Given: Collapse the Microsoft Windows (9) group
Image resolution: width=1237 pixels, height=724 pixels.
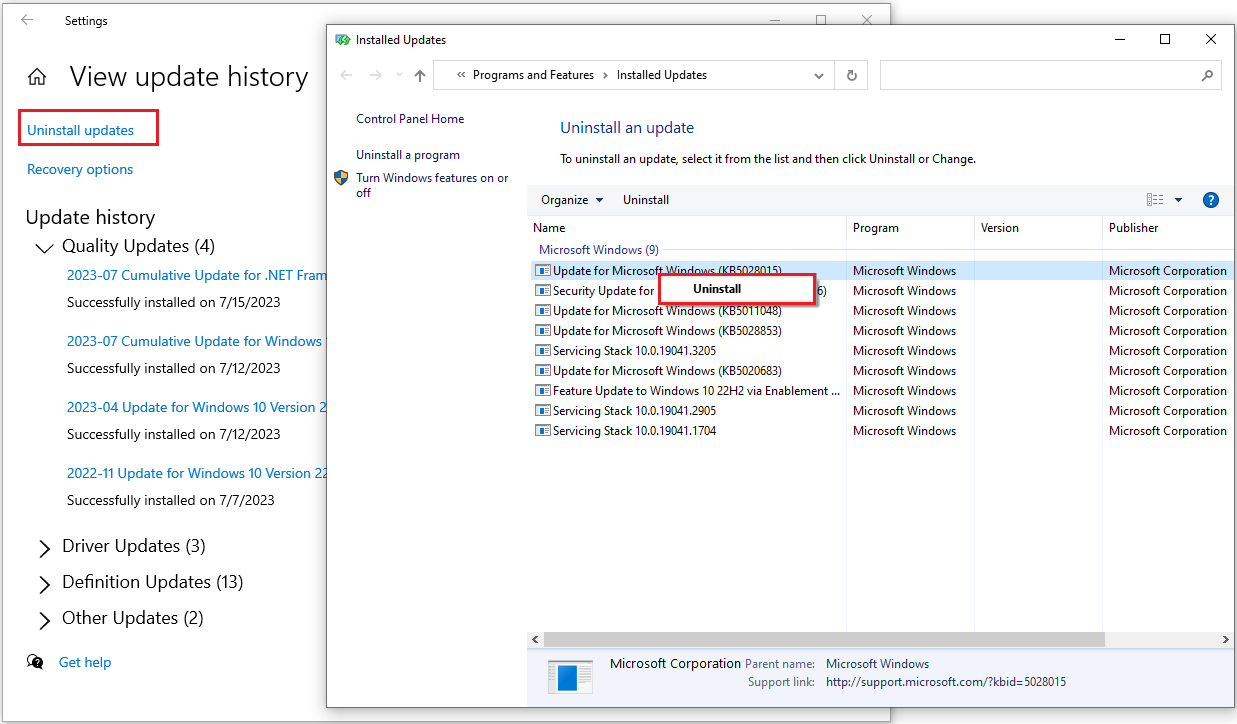Looking at the screenshot, I should coord(598,250).
